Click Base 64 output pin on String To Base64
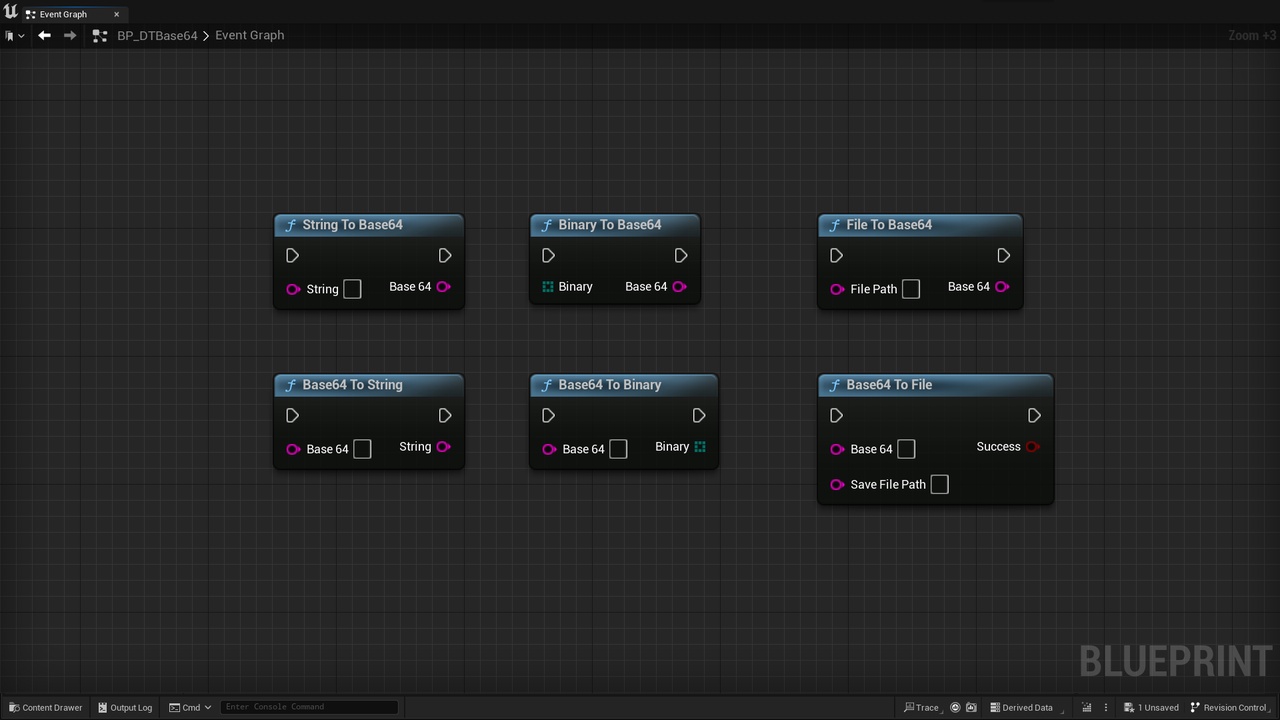Screen dimensions: 1280x720 [444, 287]
